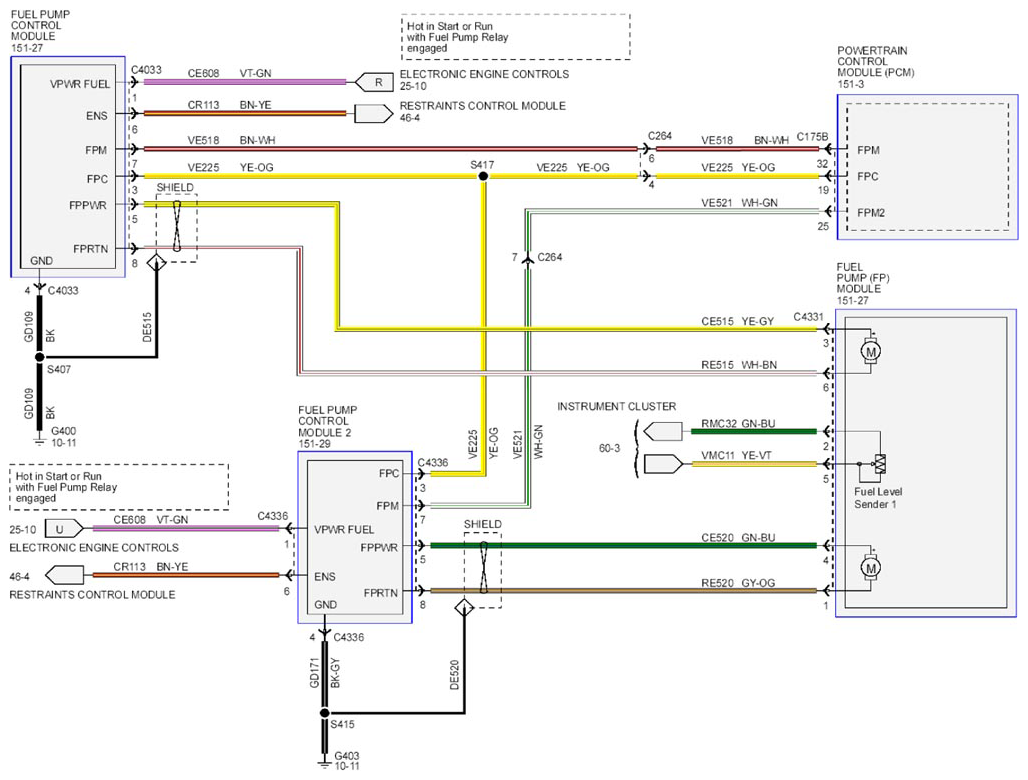Click the CE520 GN-BU wire label
The height and width of the screenshot is (780, 1028).
pos(738,537)
